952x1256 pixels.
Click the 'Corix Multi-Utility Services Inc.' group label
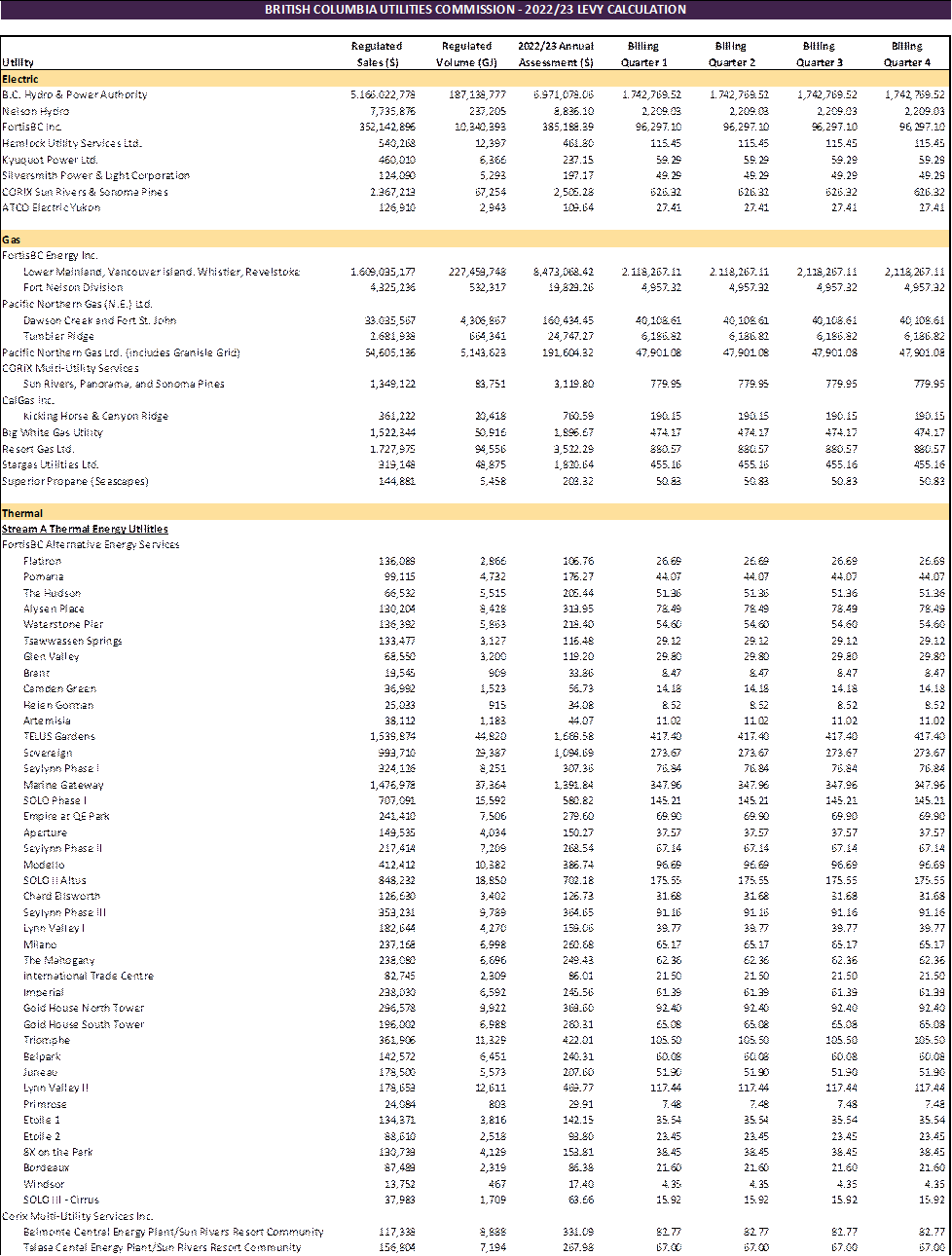pos(78,1216)
